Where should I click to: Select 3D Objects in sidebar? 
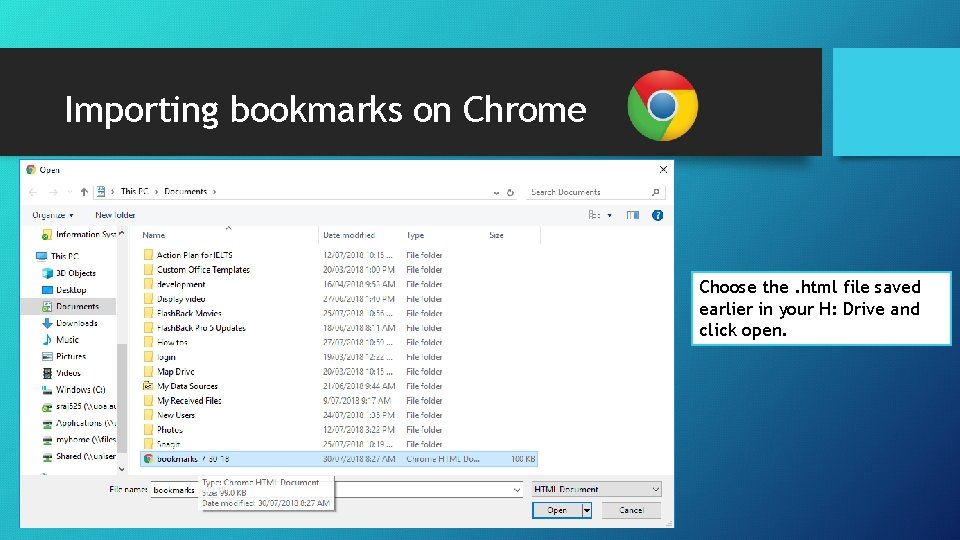pyautogui.click(x=75, y=273)
